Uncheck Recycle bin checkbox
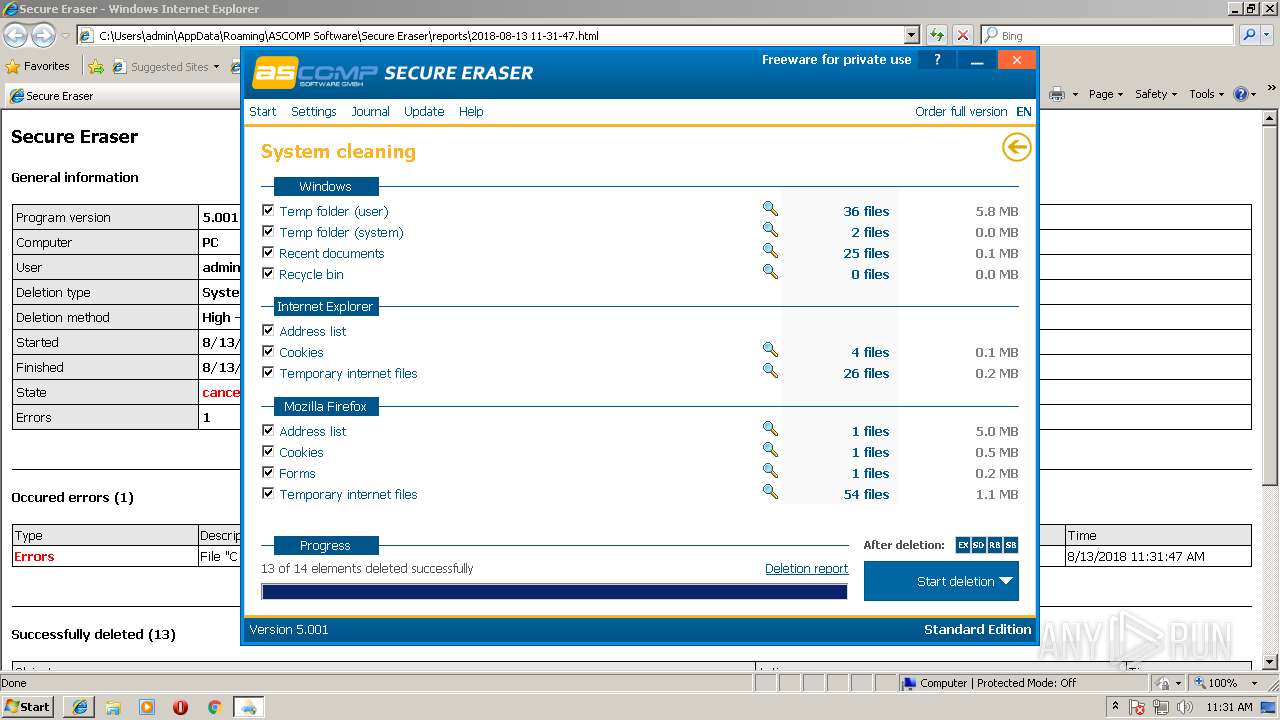Viewport: 1280px width, 720px height. pos(268,274)
